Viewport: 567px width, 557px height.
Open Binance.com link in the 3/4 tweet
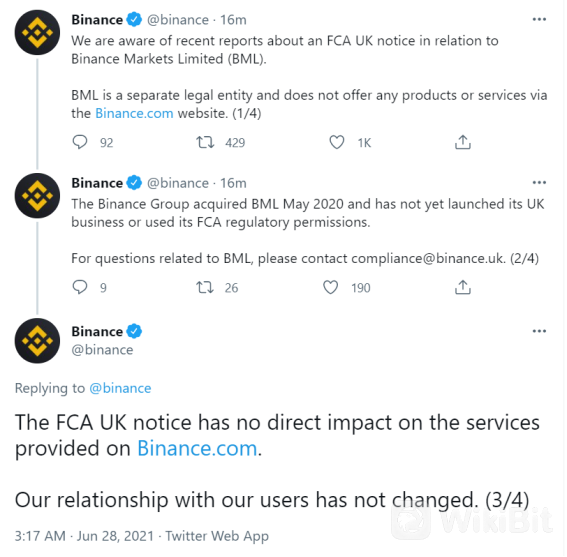pyautogui.click(x=197, y=448)
